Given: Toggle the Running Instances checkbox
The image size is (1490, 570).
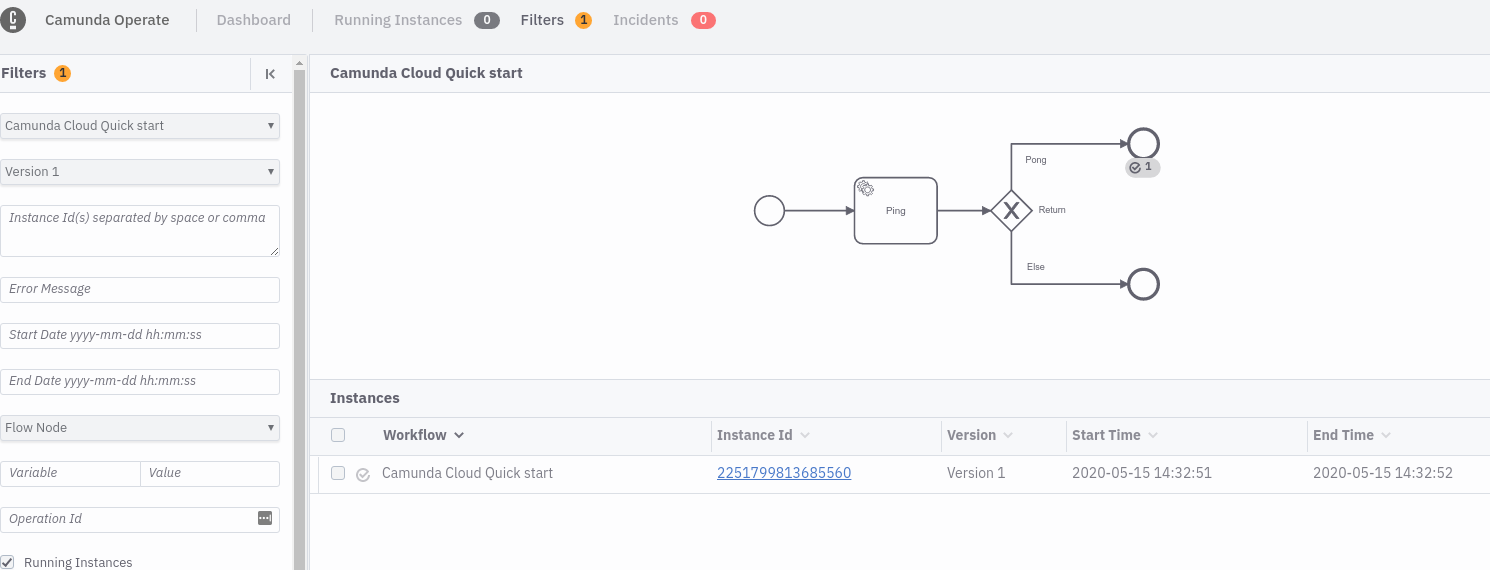Looking at the screenshot, I should [x=8, y=562].
